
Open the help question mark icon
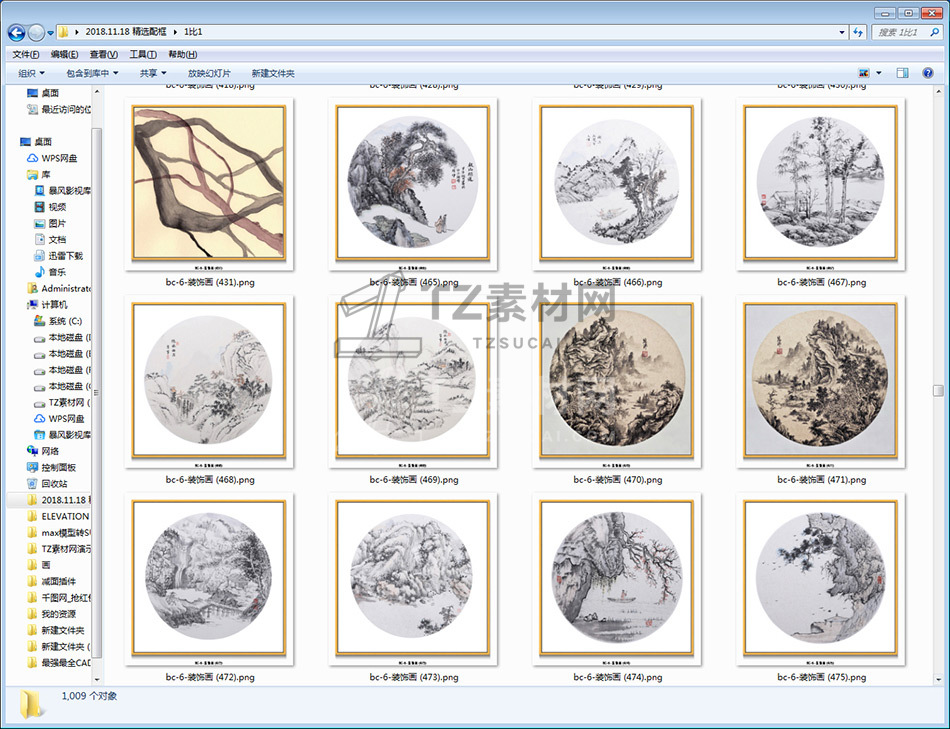pos(929,73)
